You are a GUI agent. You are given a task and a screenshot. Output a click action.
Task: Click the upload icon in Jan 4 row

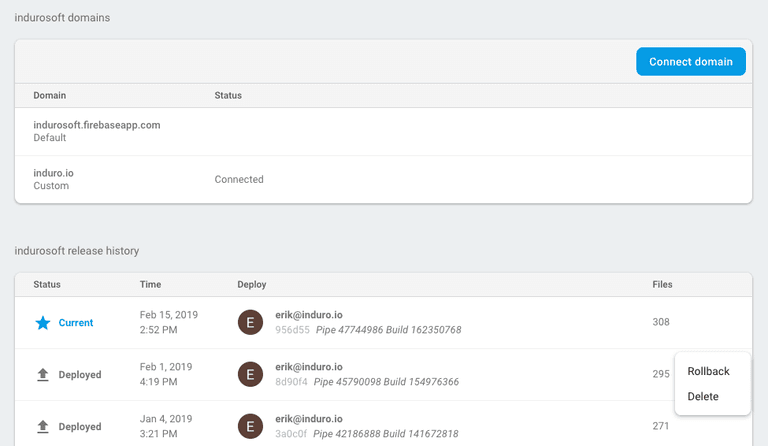tap(43, 426)
